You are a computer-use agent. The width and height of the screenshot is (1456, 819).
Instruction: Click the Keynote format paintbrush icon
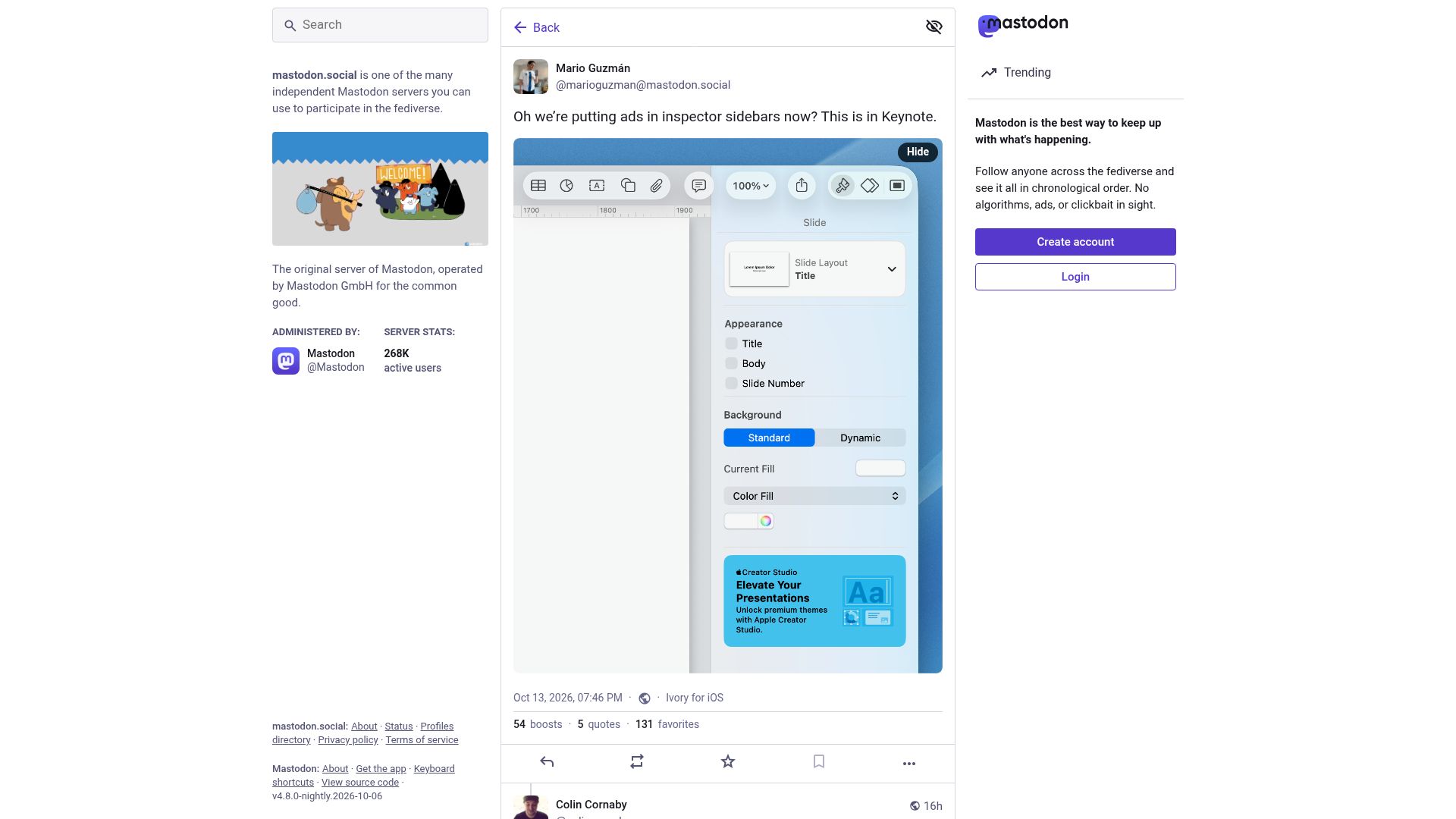[x=842, y=186]
